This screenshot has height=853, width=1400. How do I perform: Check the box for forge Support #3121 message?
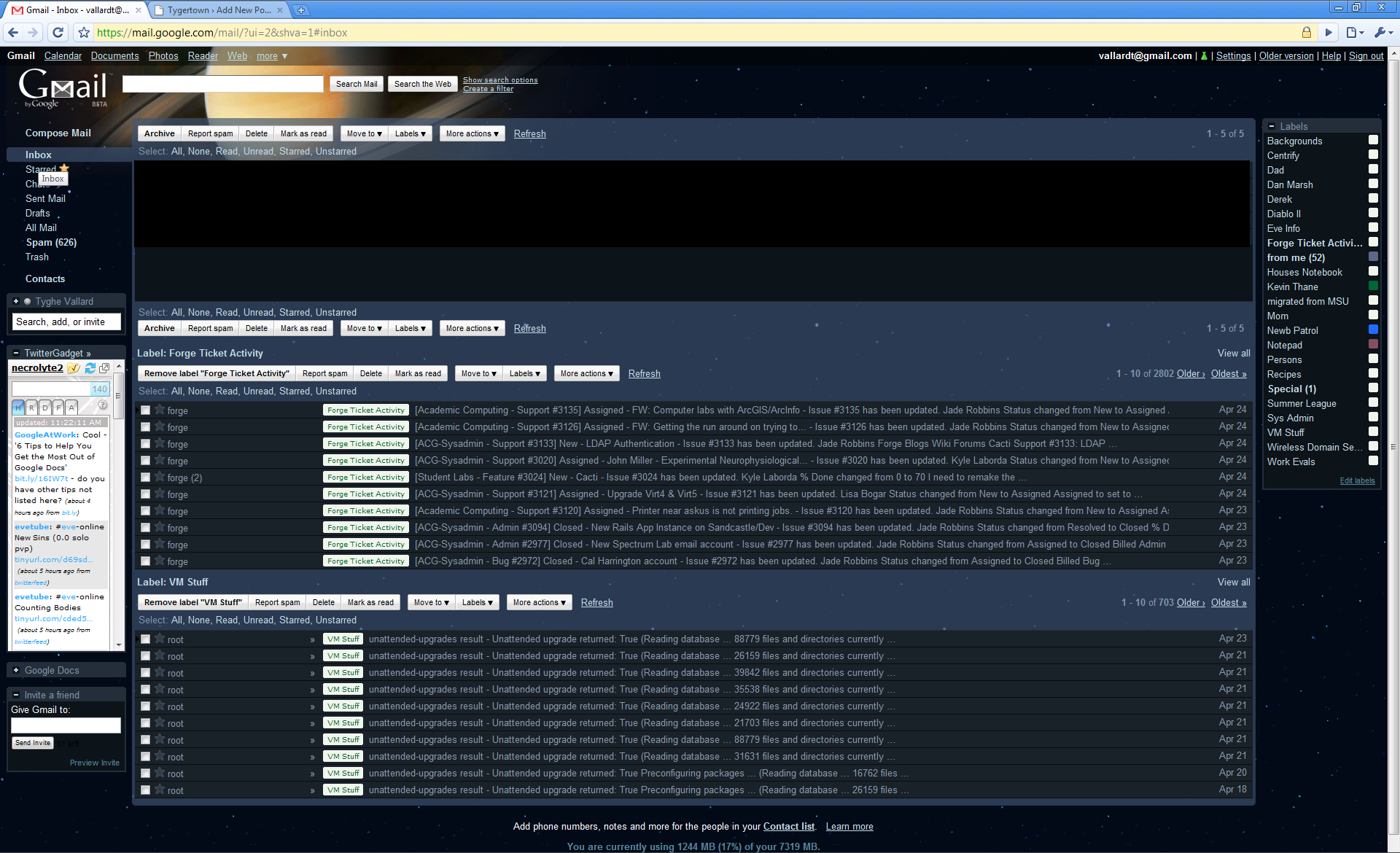145,494
